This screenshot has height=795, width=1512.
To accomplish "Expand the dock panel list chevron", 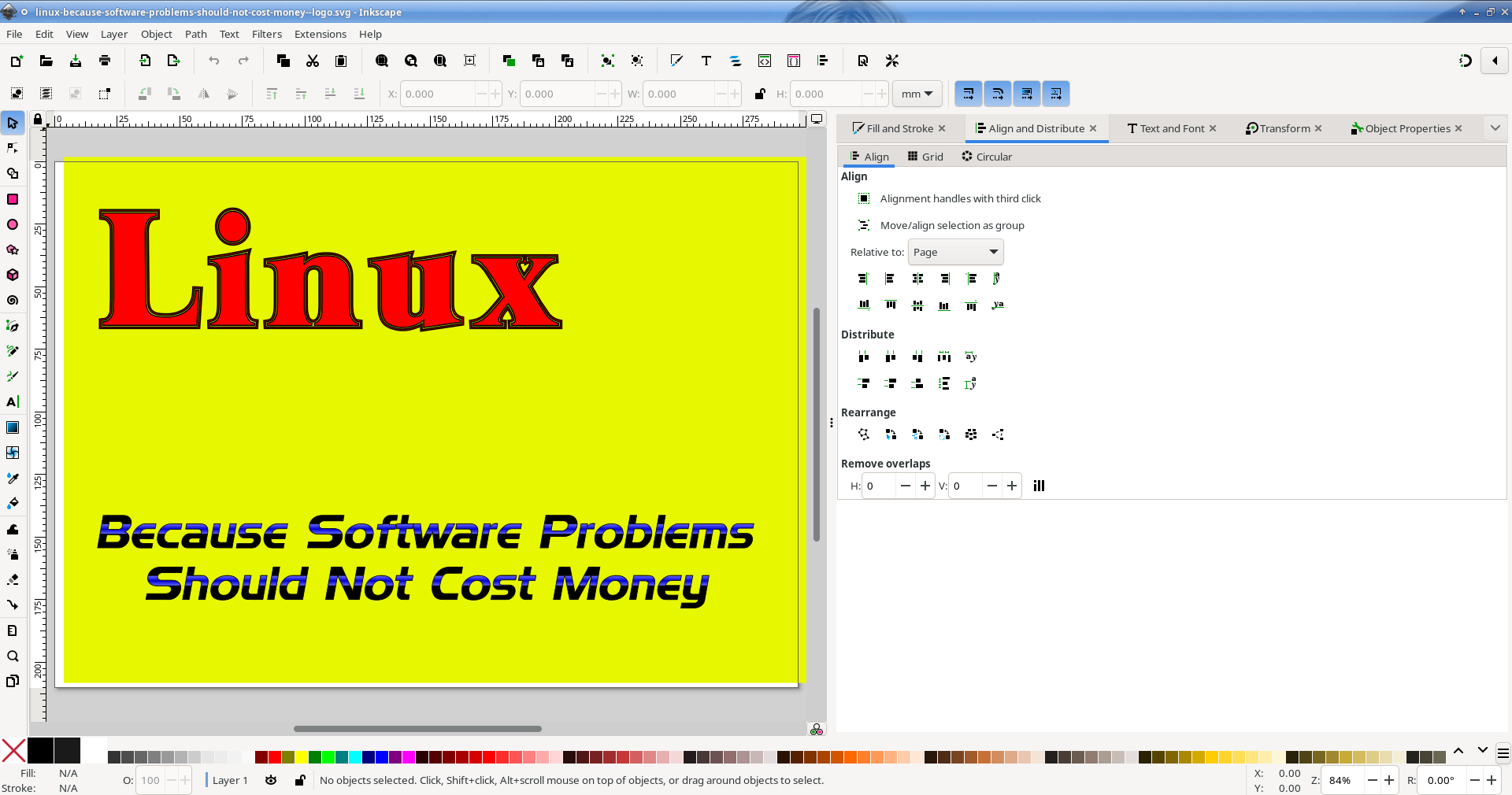I will (1495, 128).
